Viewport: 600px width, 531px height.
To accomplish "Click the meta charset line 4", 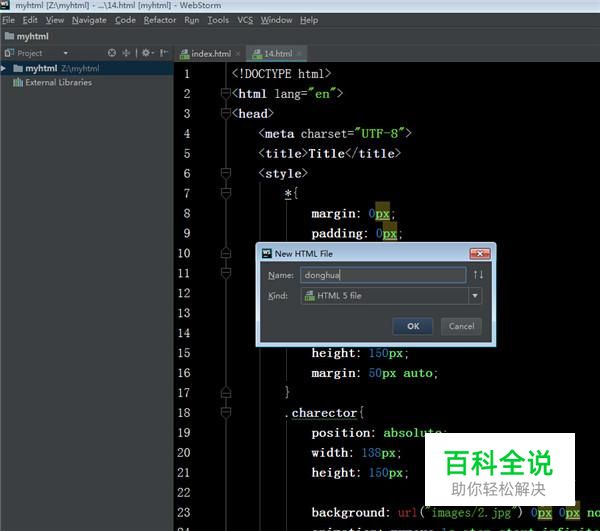I will coord(335,134).
